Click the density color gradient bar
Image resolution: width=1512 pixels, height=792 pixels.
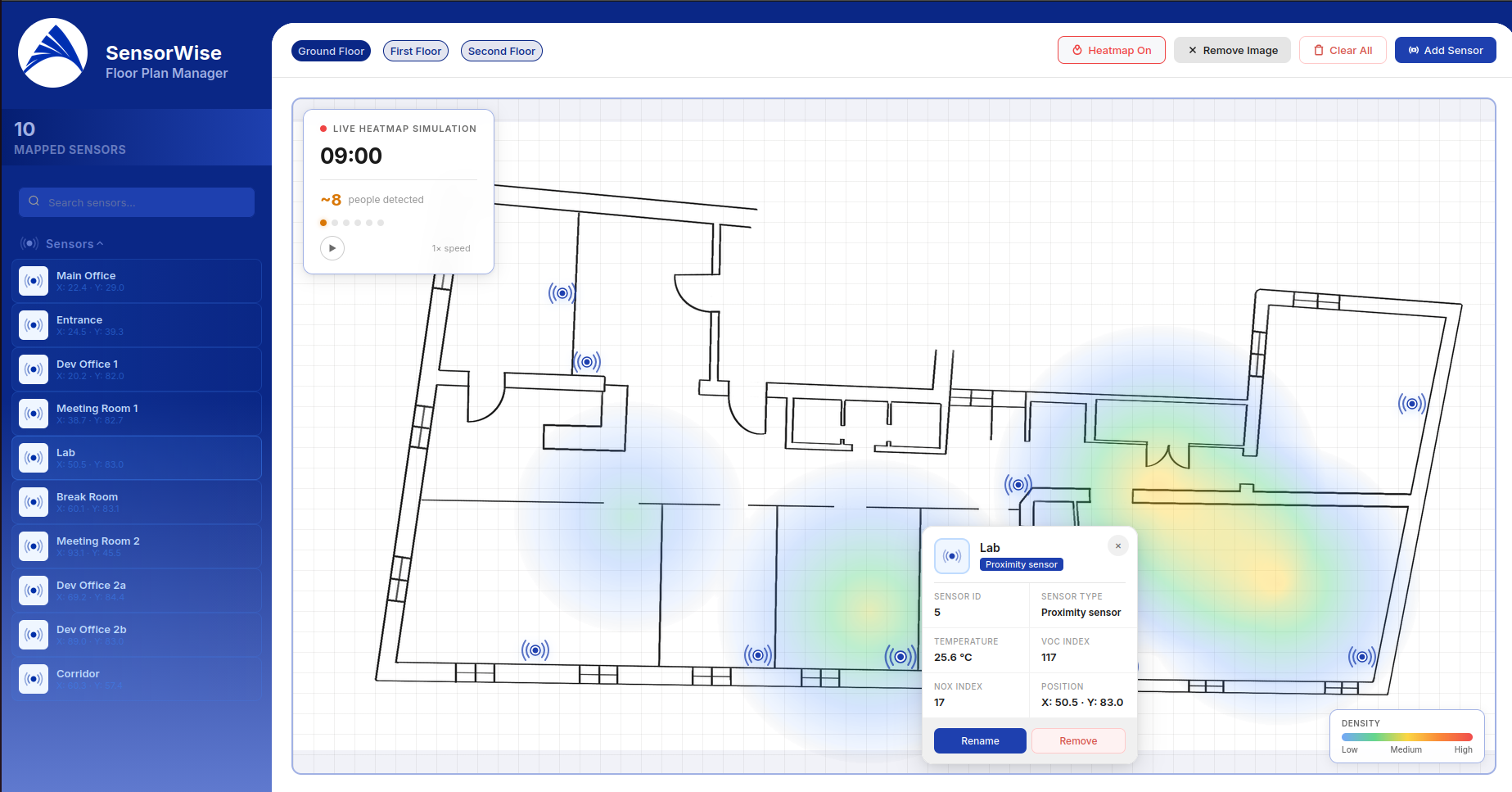tap(1406, 737)
